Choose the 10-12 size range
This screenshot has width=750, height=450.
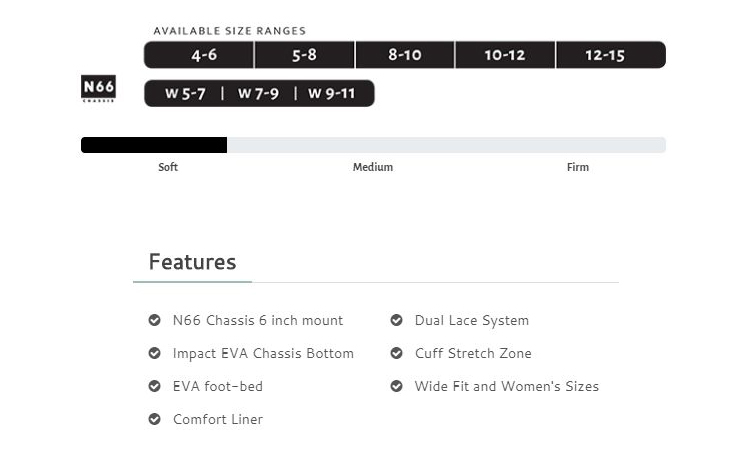point(505,55)
